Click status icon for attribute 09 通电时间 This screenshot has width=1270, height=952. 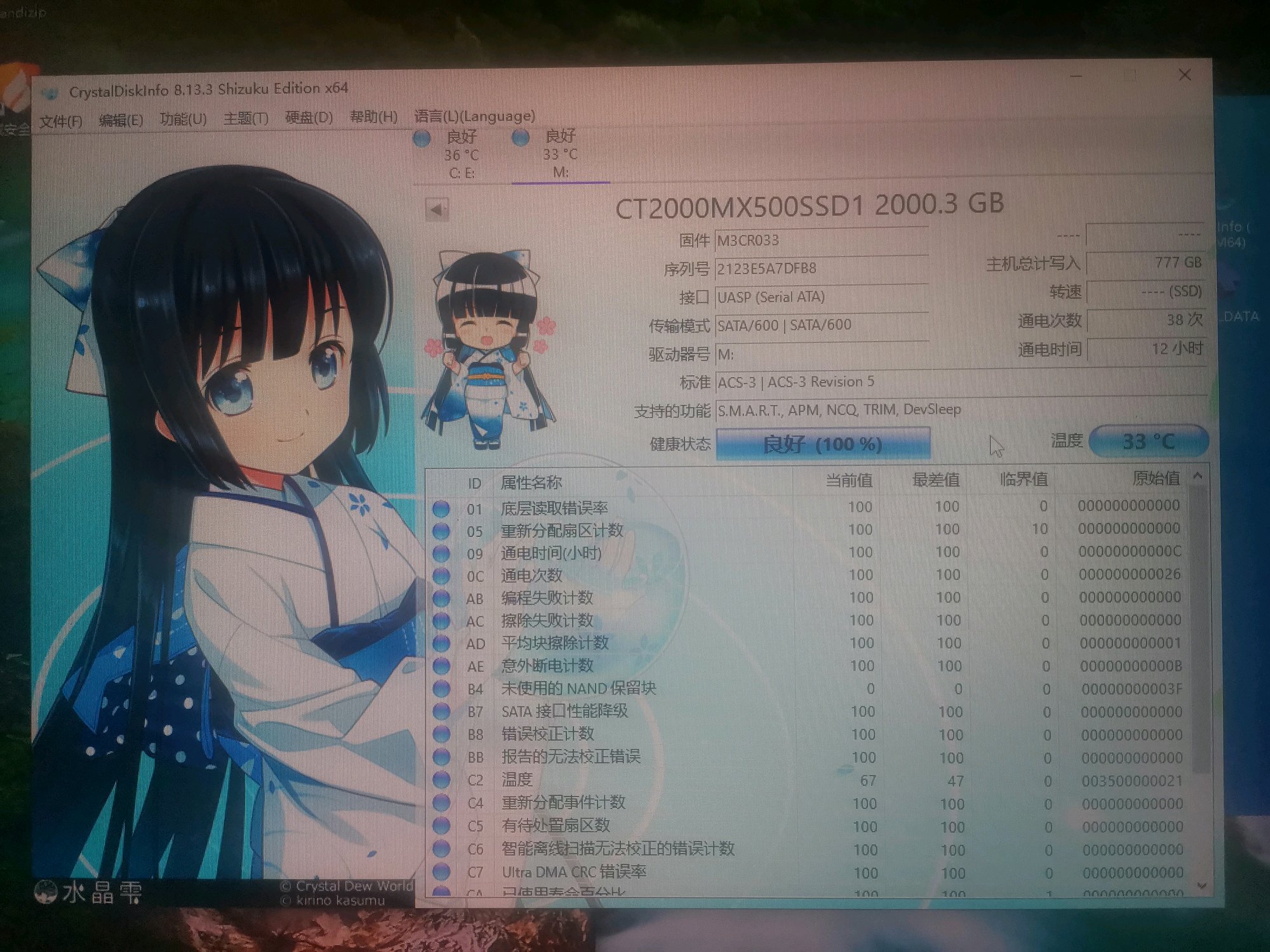click(441, 553)
